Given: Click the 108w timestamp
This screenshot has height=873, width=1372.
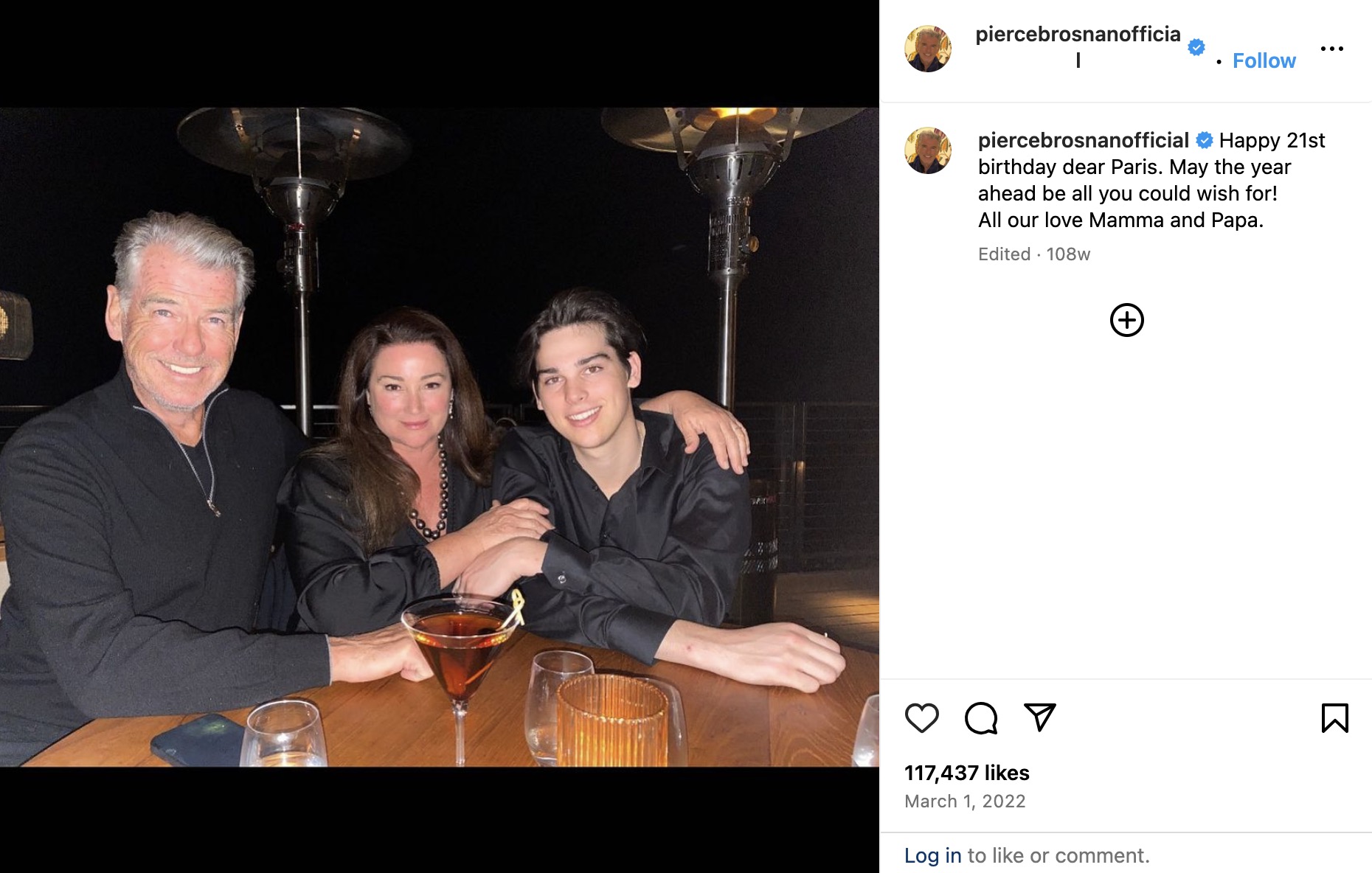Looking at the screenshot, I should (x=1068, y=254).
